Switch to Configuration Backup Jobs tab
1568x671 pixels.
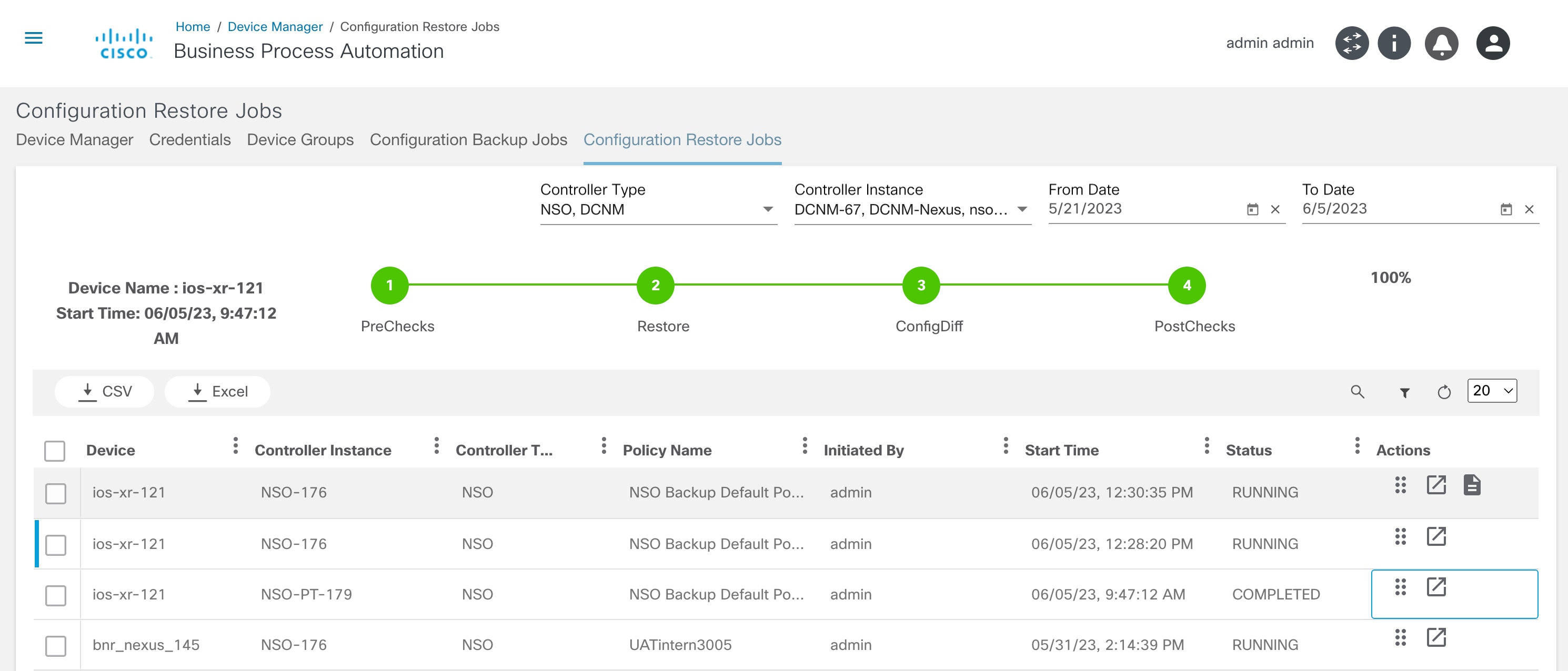click(x=468, y=140)
